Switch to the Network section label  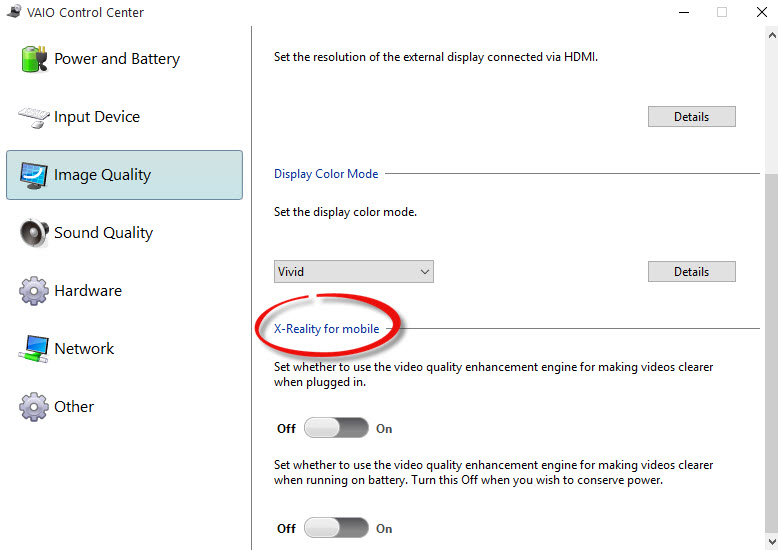point(84,349)
